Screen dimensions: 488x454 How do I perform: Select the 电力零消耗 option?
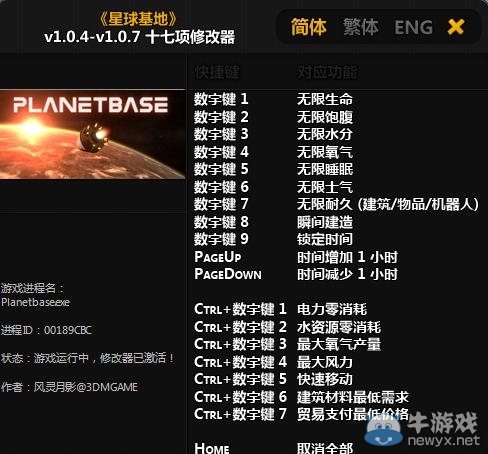pos(332,309)
